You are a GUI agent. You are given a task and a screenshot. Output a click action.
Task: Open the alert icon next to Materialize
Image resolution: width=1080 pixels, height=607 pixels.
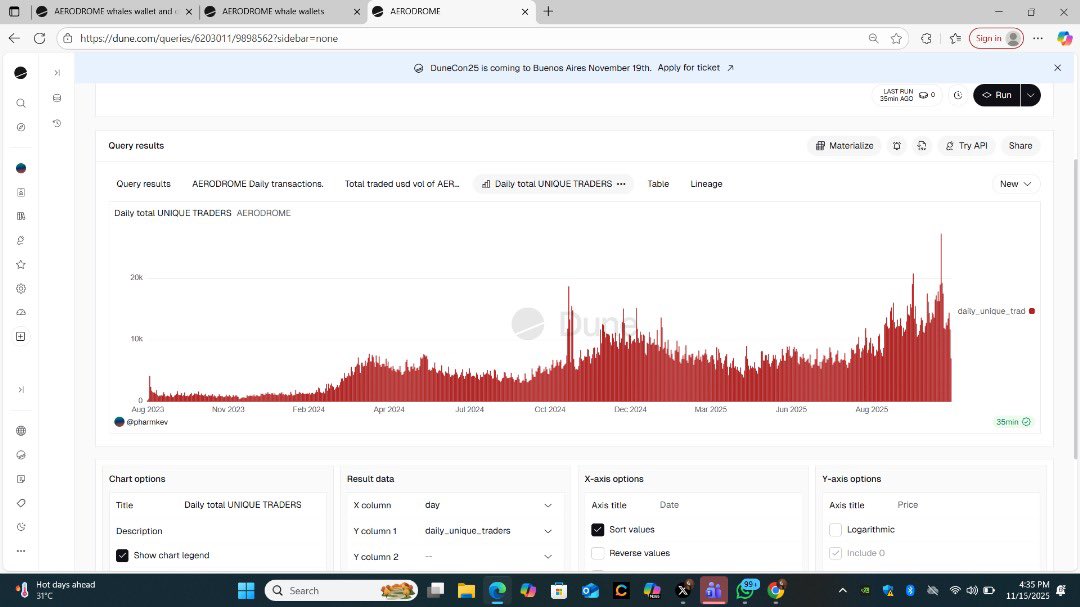(897, 146)
